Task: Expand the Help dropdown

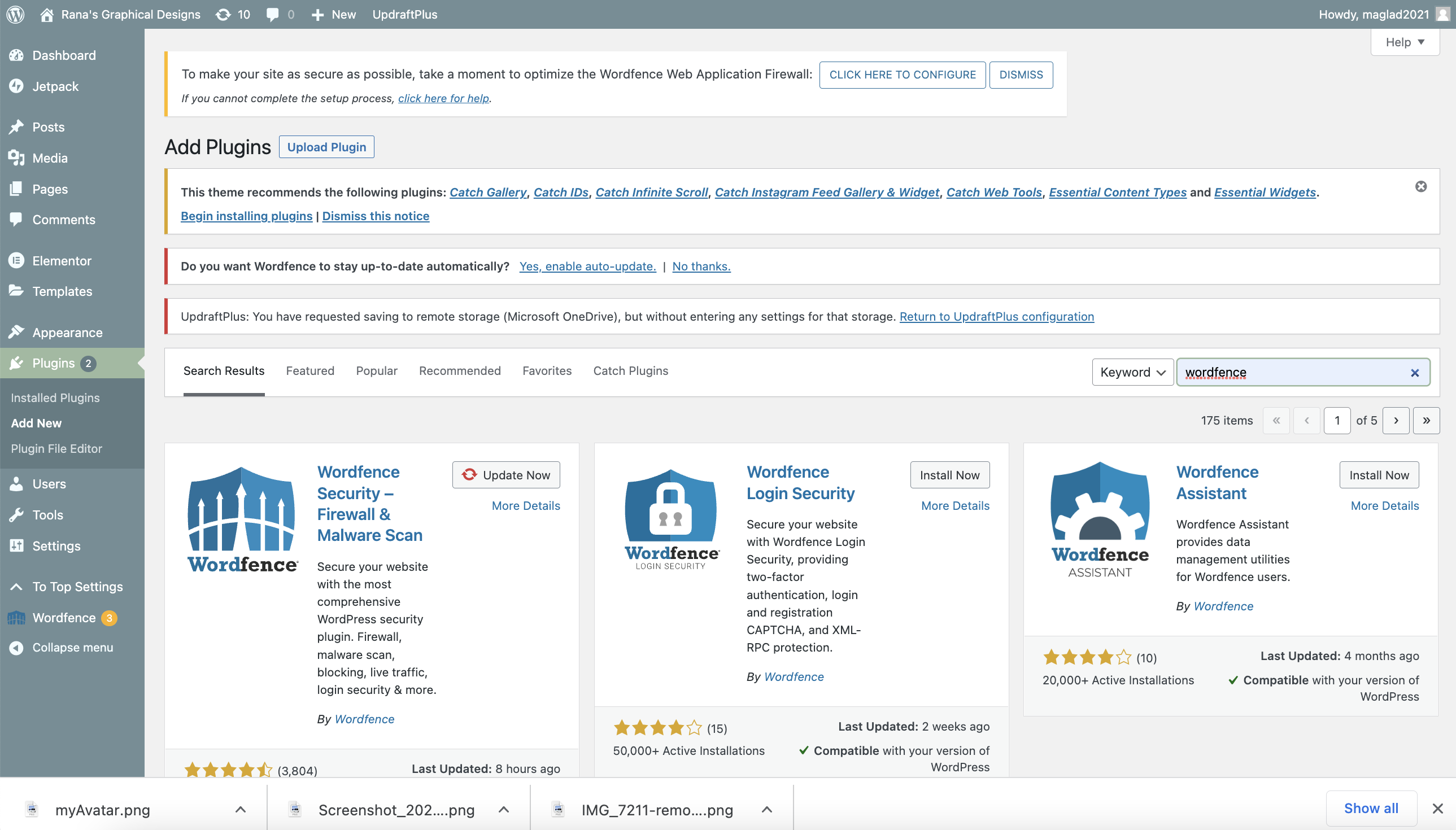Action: (1405, 42)
